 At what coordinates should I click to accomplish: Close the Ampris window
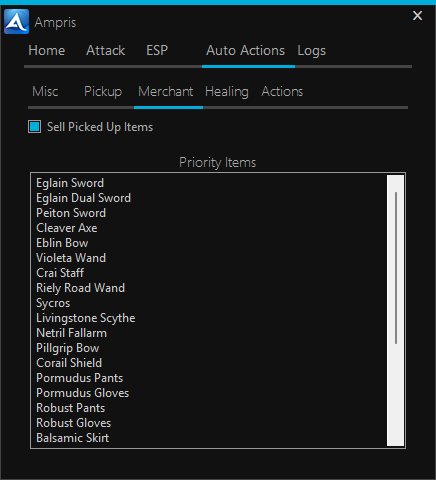(417, 15)
